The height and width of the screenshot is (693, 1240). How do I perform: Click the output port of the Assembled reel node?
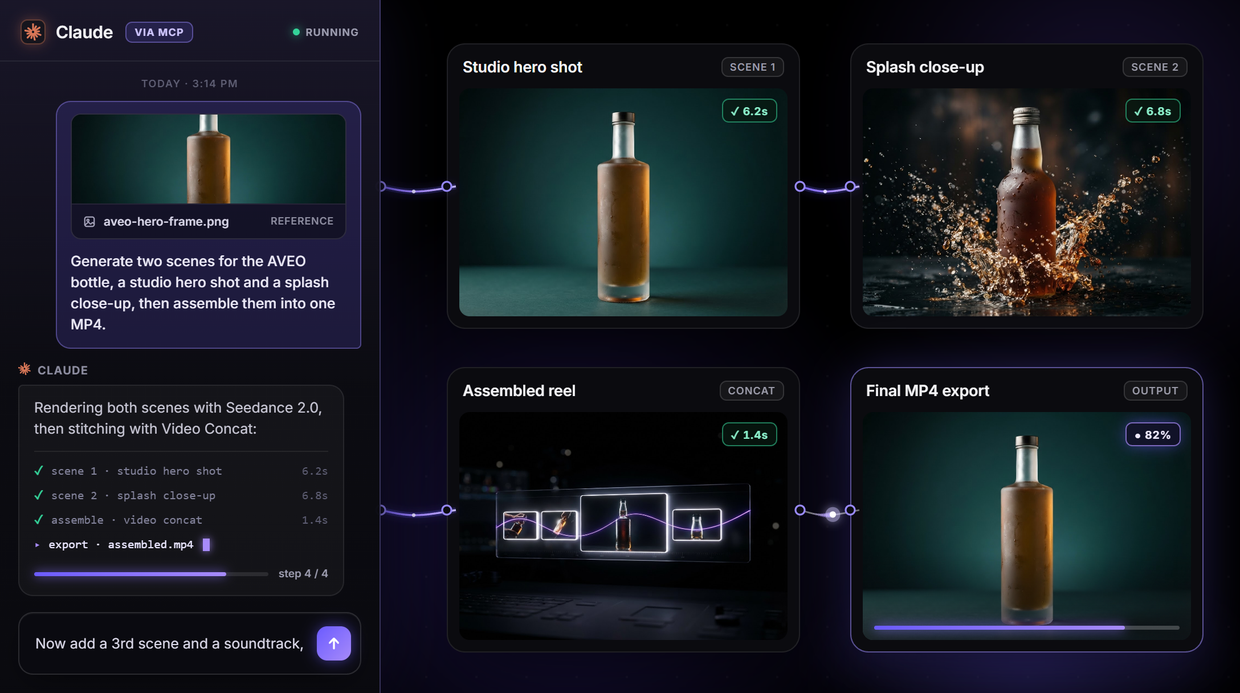800,510
